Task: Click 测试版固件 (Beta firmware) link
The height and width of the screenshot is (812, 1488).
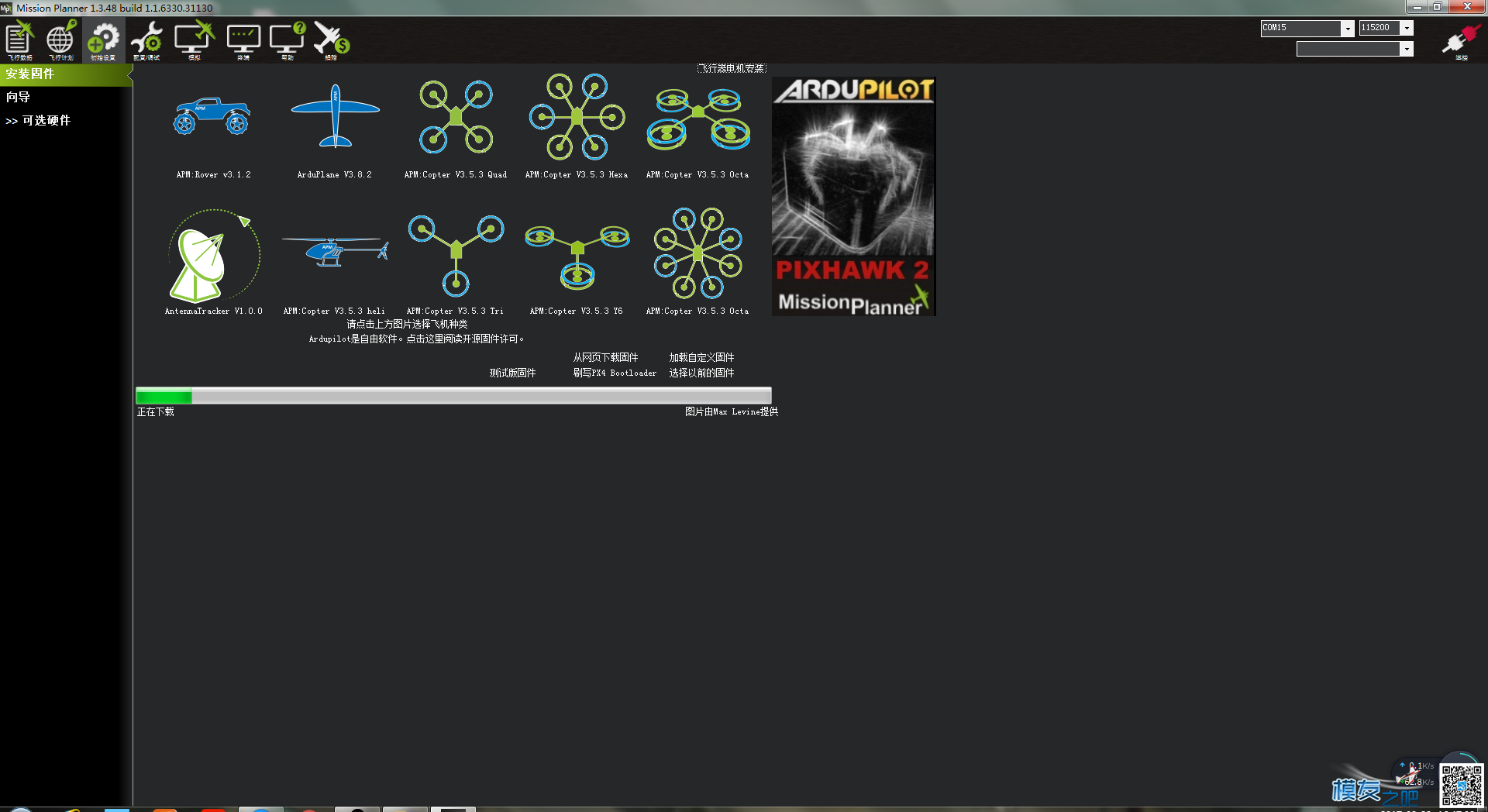Action: click(x=512, y=373)
